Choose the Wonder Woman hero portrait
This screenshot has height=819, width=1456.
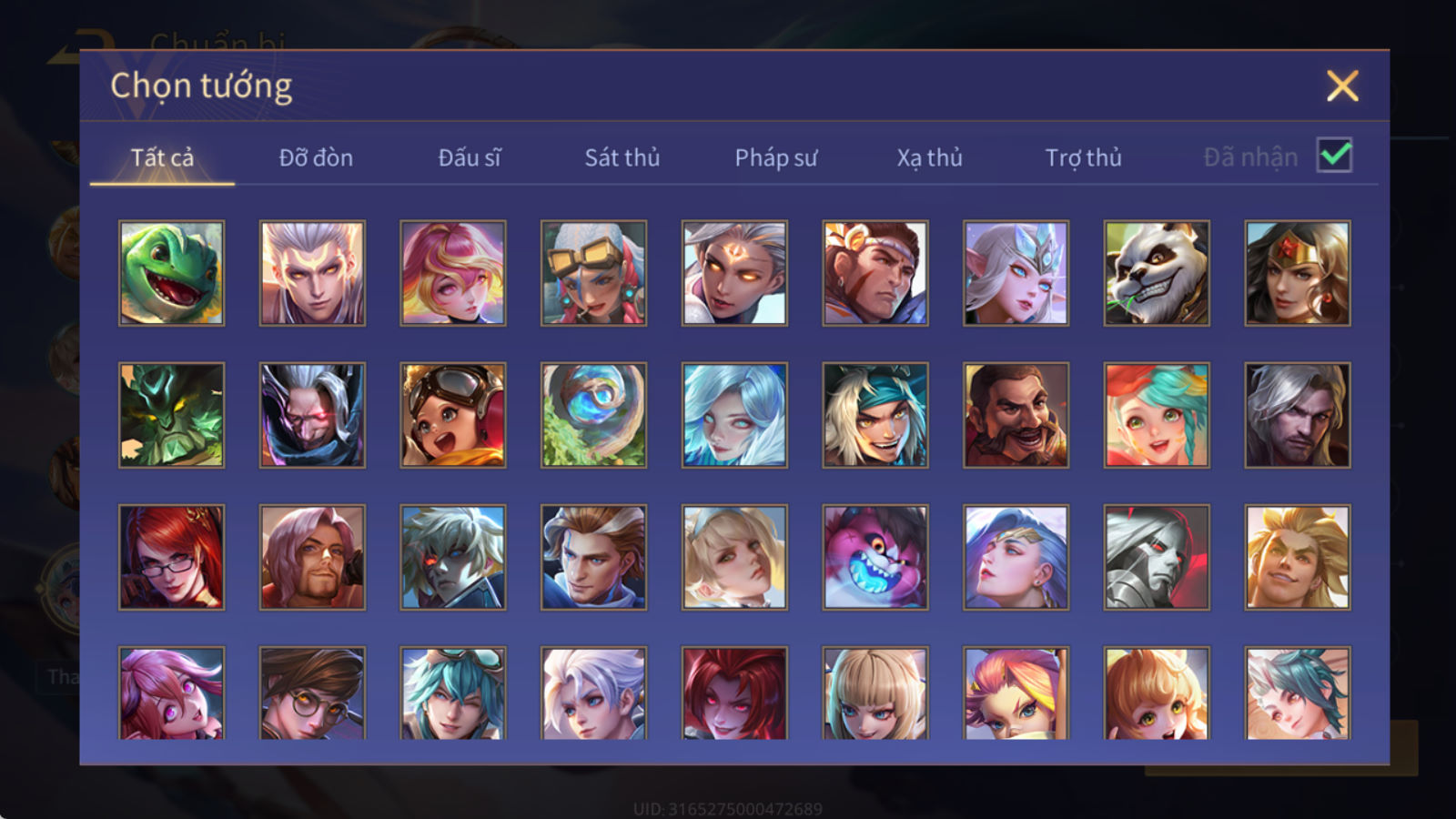pos(1298,273)
